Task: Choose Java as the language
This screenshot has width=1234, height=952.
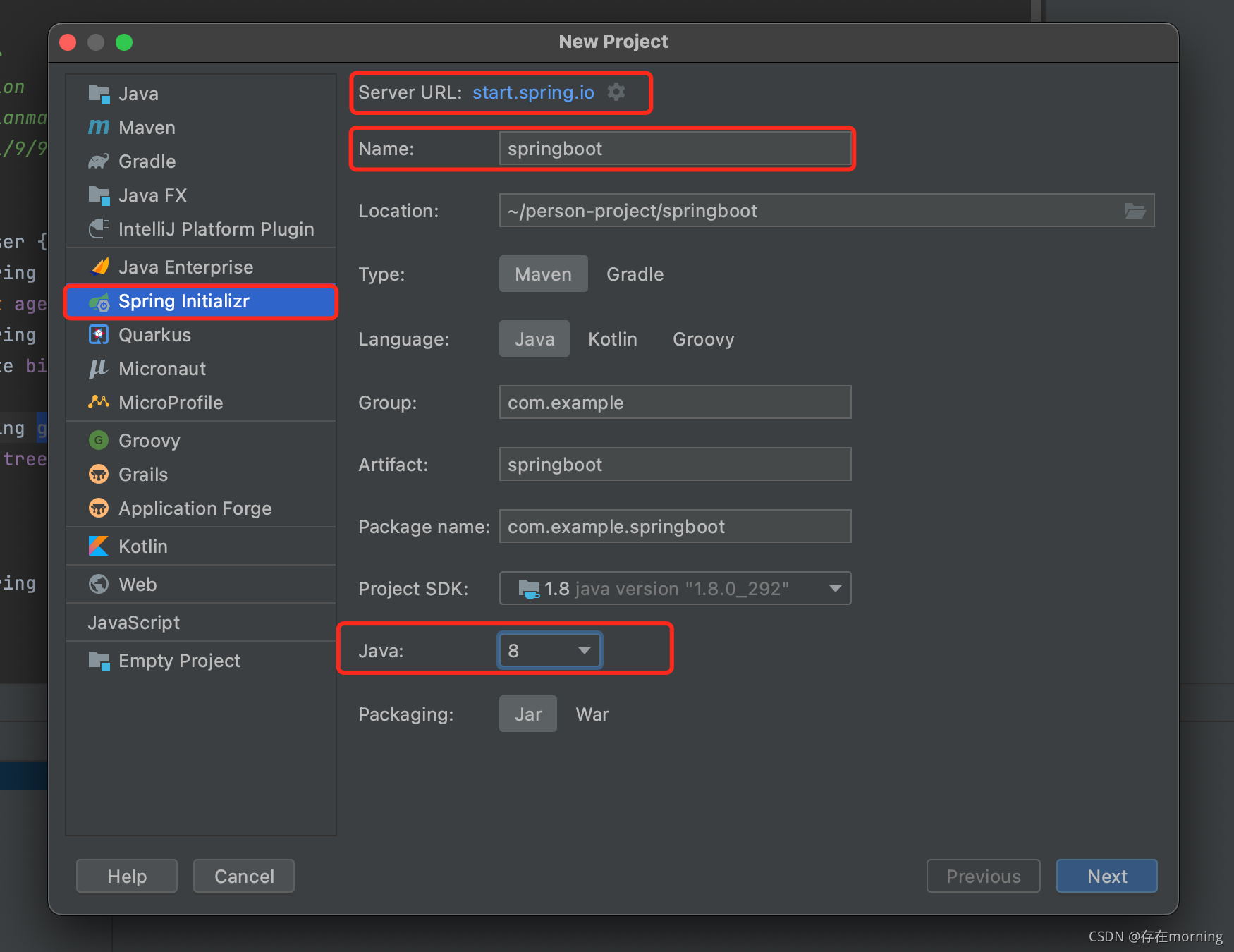Action: (534, 339)
